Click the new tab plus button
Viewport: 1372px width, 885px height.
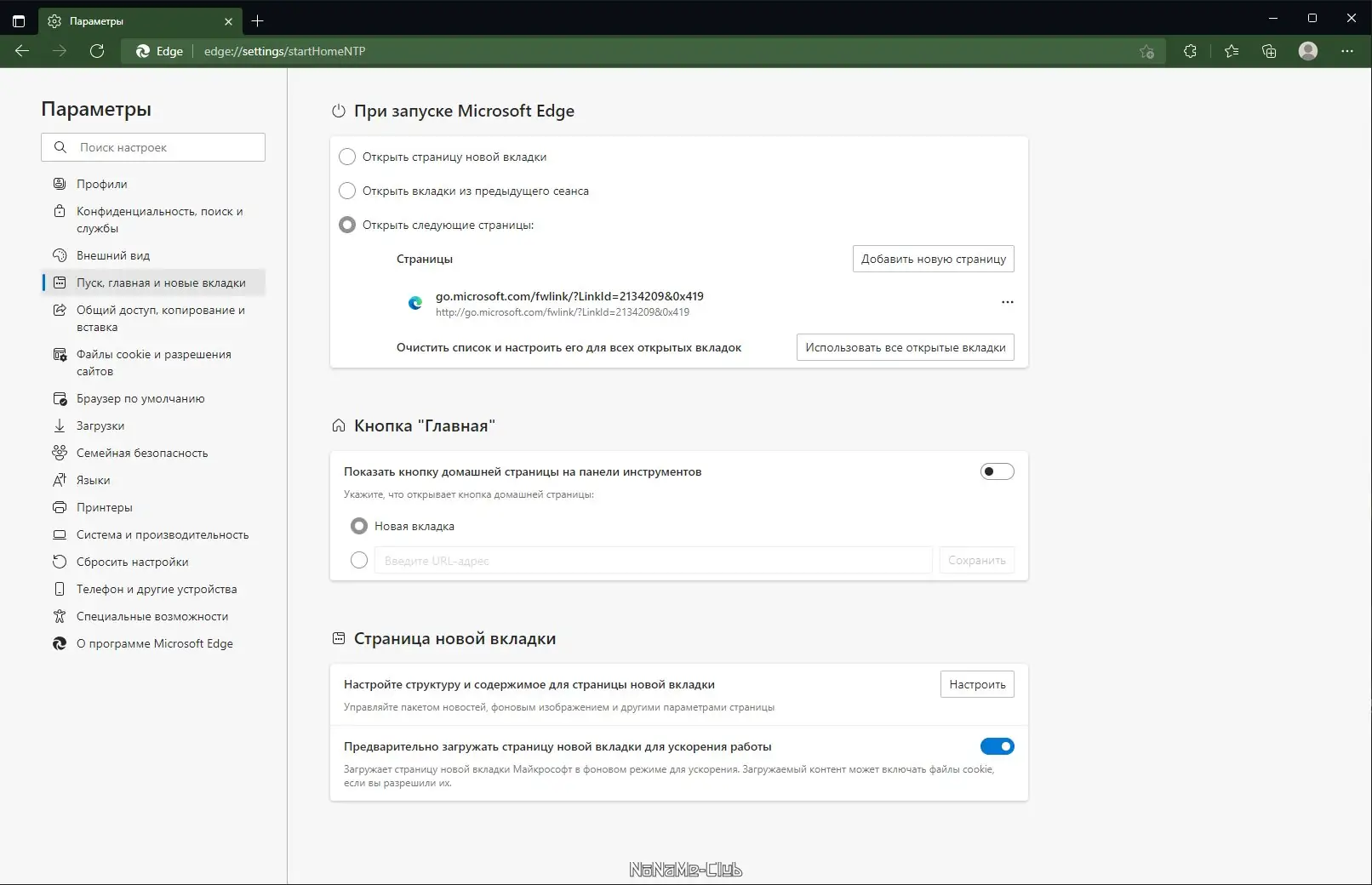[x=258, y=21]
